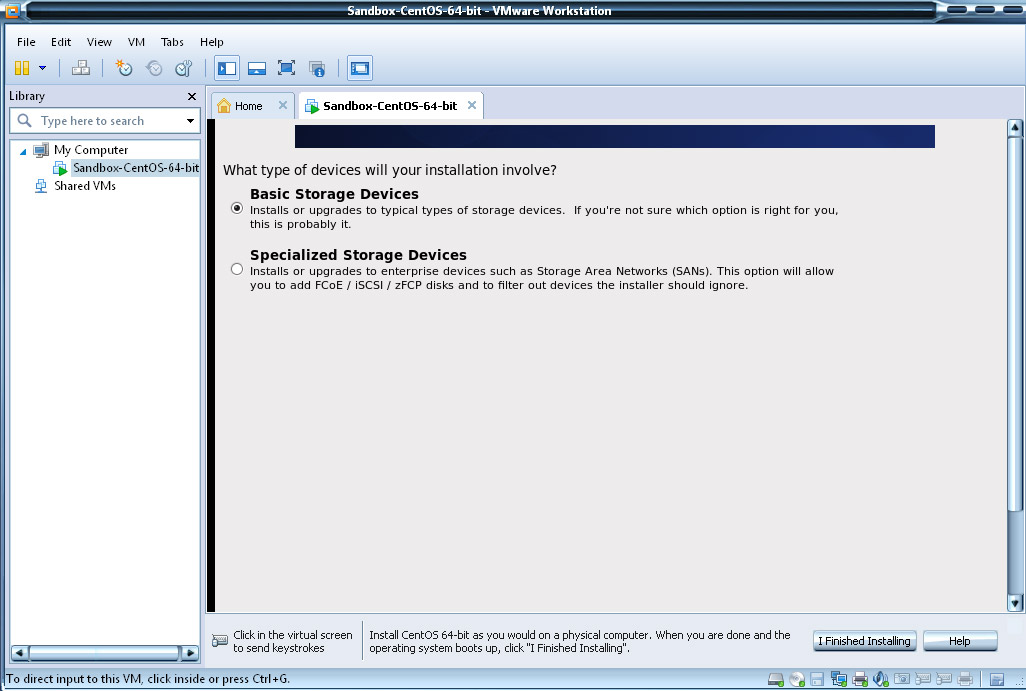Screen dimensions: 1026x691
Task: Toggle the console view toolbar icon
Action: click(x=360, y=68)
